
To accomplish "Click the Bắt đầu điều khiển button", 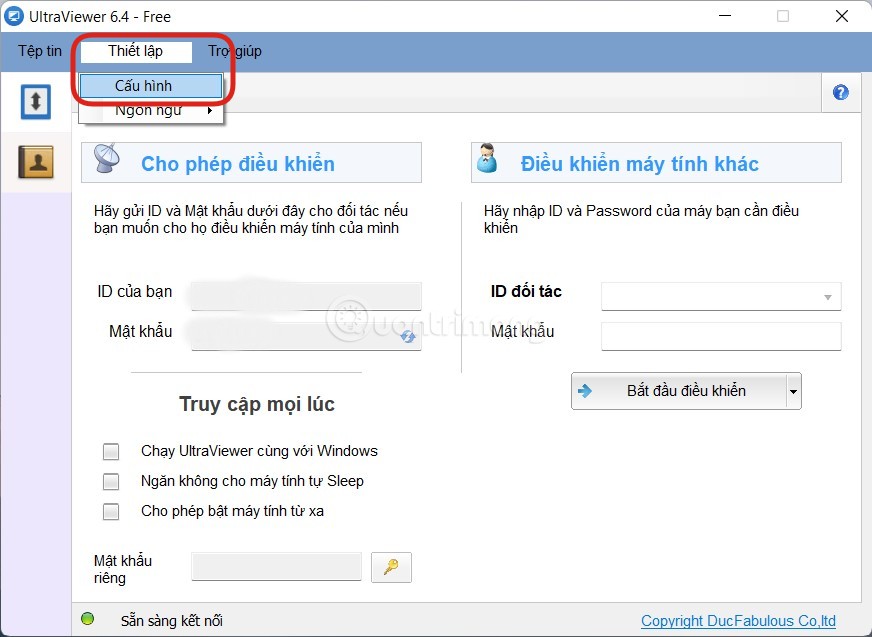I will [679, 391].
